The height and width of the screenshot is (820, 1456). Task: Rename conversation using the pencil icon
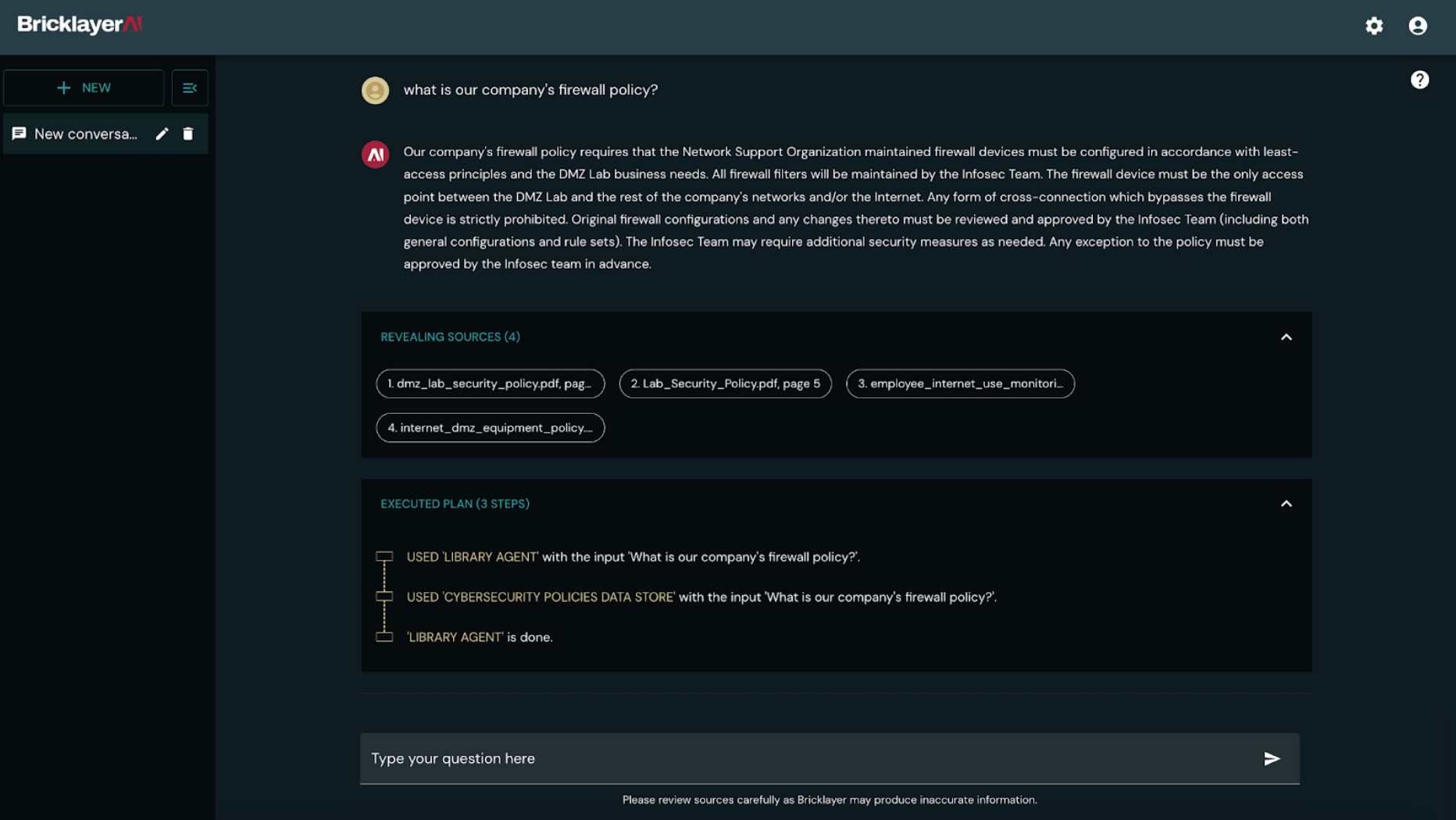[x=162, y=134]
